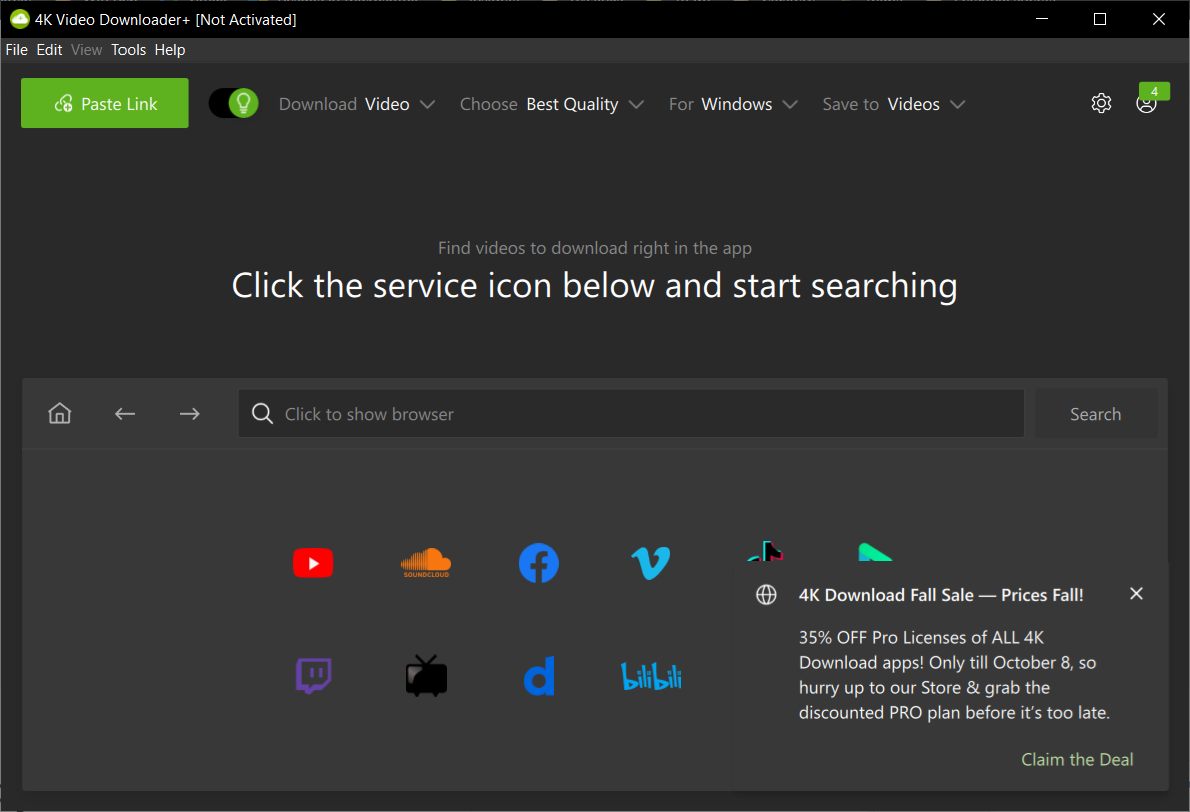Open the Bilibili service icon
The image size is (1190, 812).
pos(651,675)
